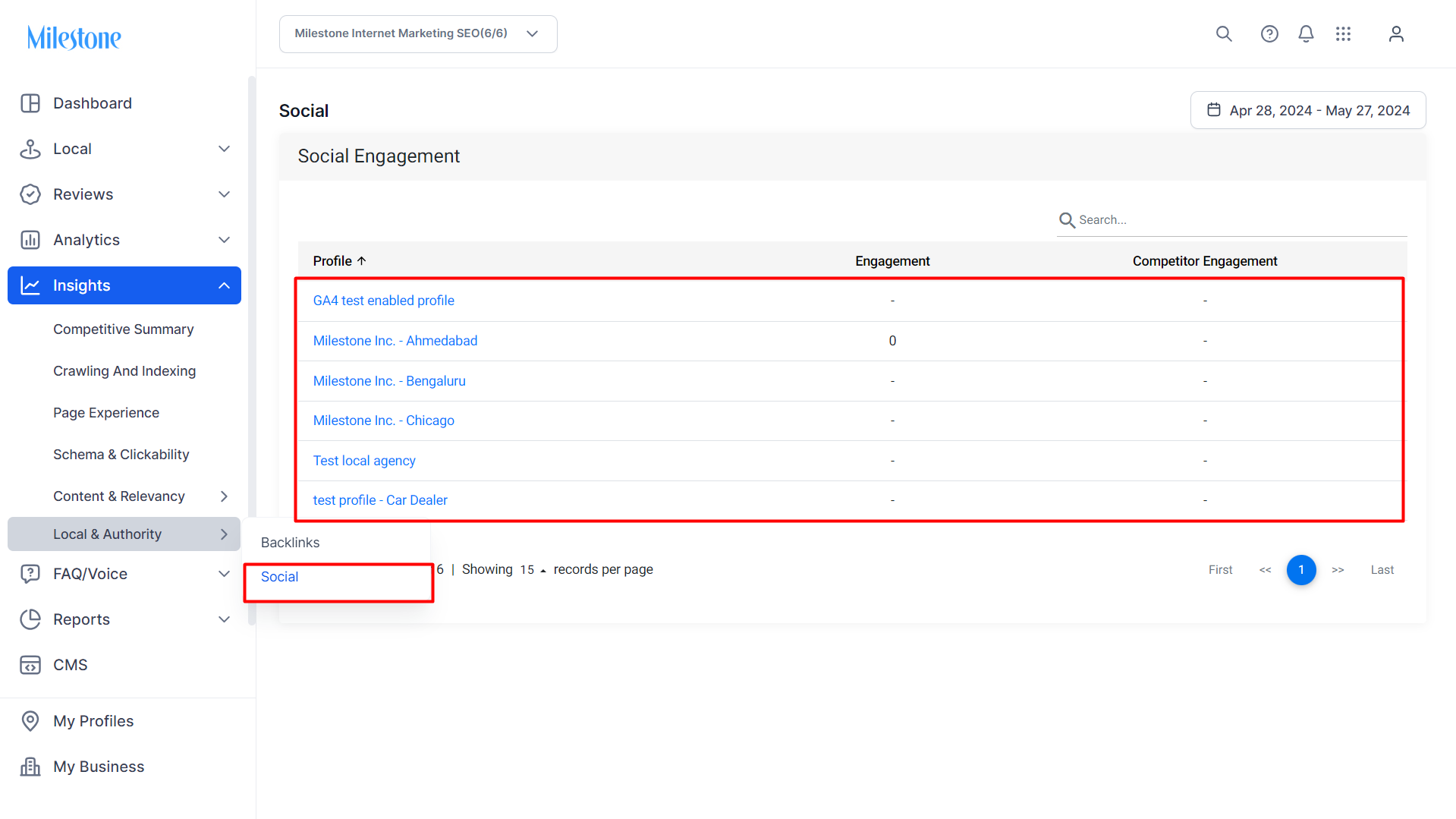Image resolution: width=1456 pixels, height=819 pixels.
Task: Click the FAQ/Voice chat icon
Action: [30, 574]
